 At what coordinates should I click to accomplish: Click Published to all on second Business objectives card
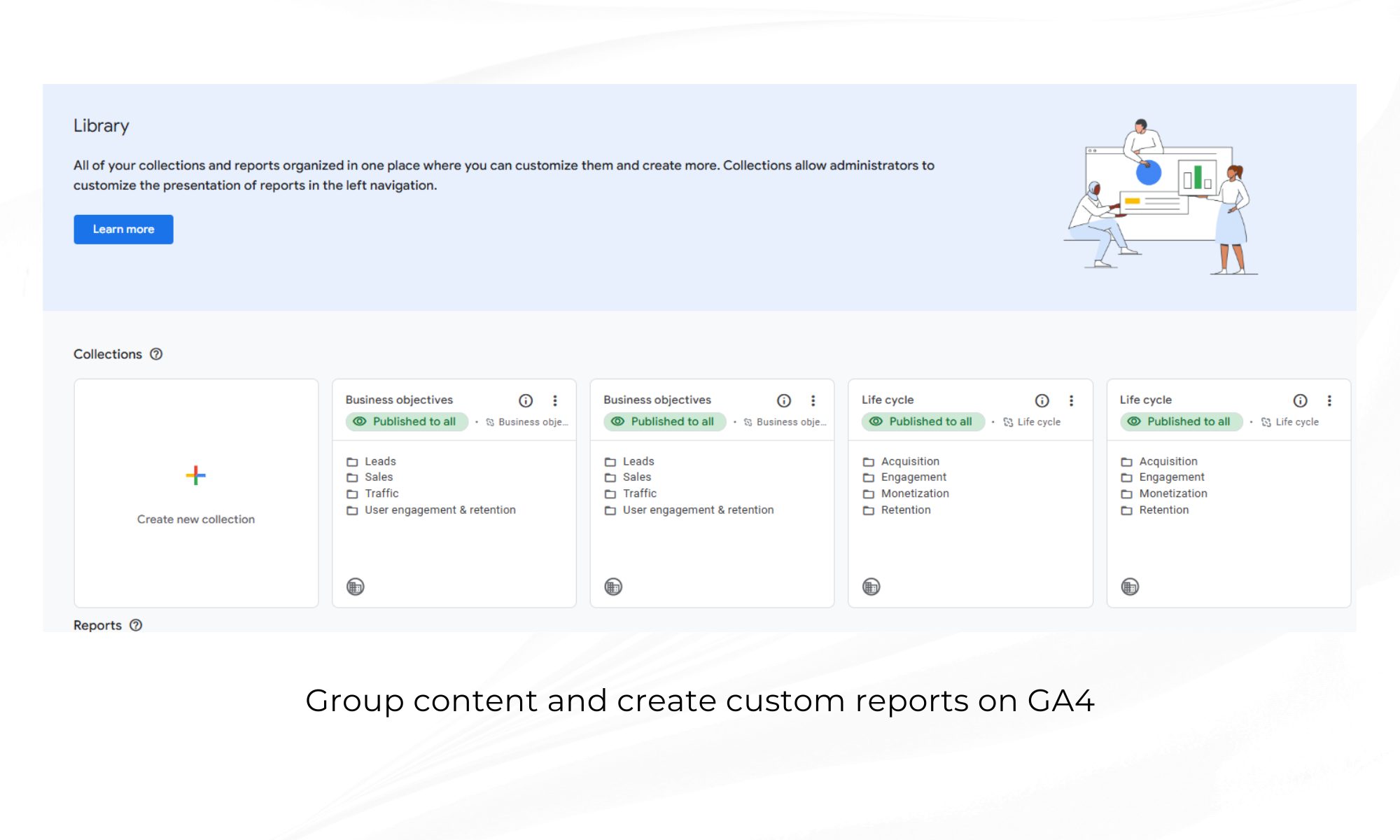tap(665, 421)
